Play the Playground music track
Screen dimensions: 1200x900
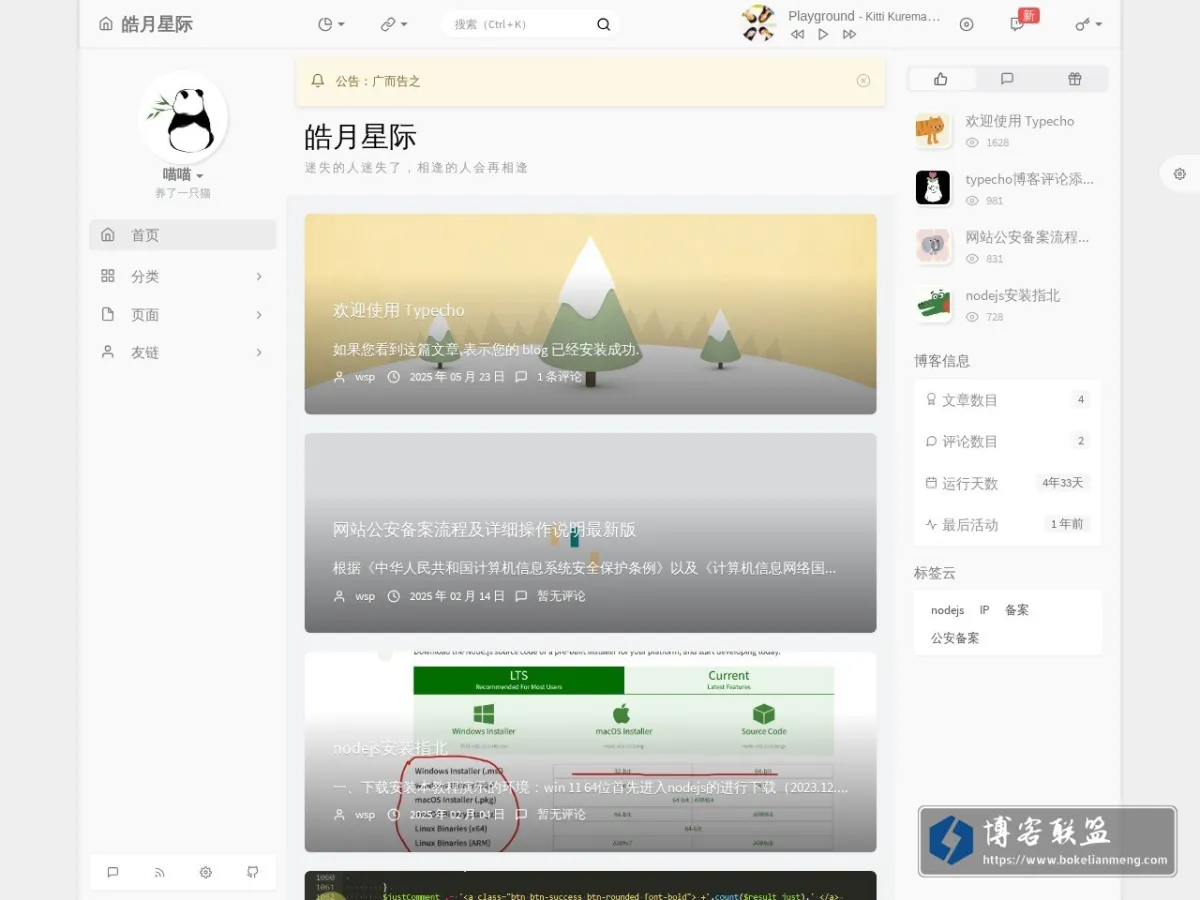coord(823,34)
